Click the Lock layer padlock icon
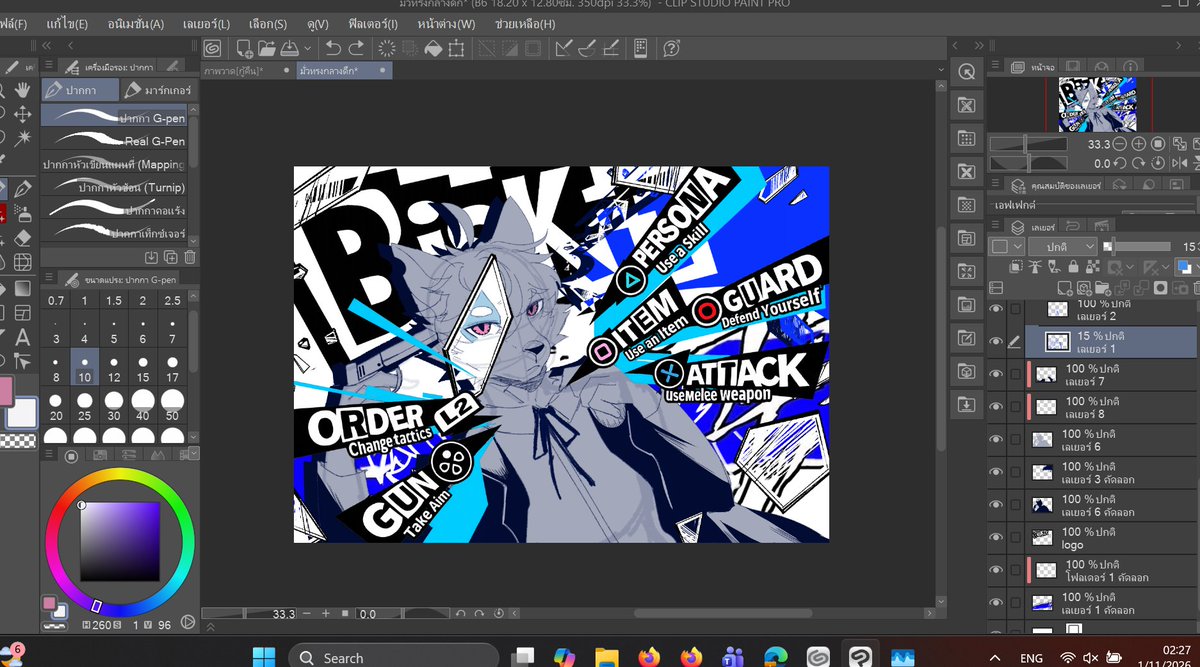 click(x=1073, y=267)
